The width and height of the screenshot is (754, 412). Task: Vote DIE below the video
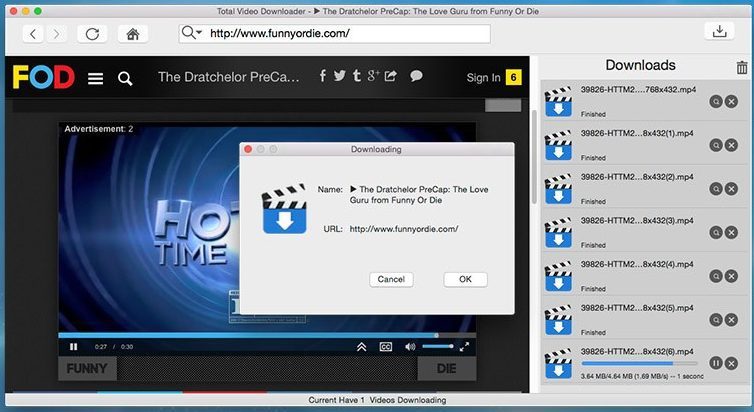coord(447,369)
